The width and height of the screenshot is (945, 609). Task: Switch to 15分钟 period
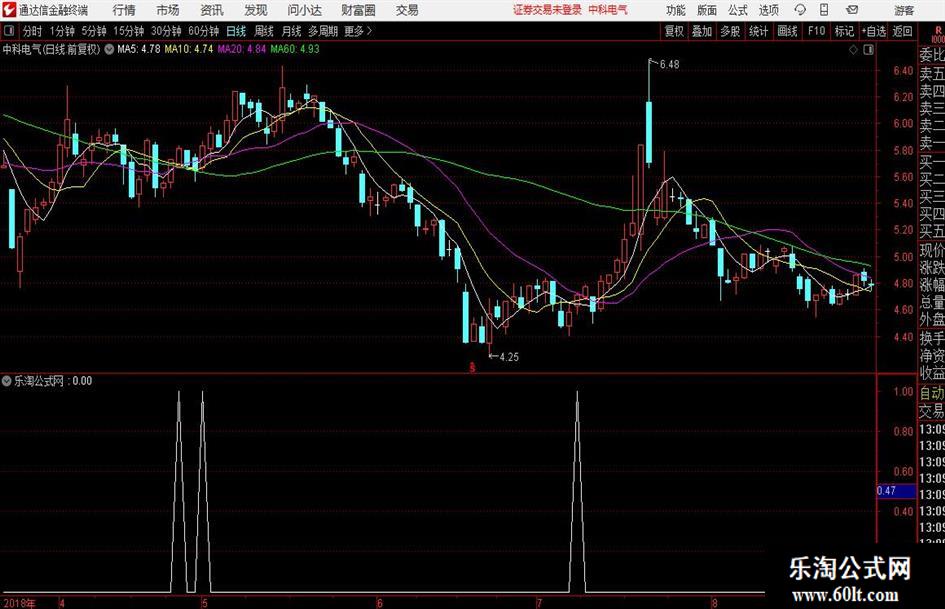pyautogui.click(x=128, y=31)
